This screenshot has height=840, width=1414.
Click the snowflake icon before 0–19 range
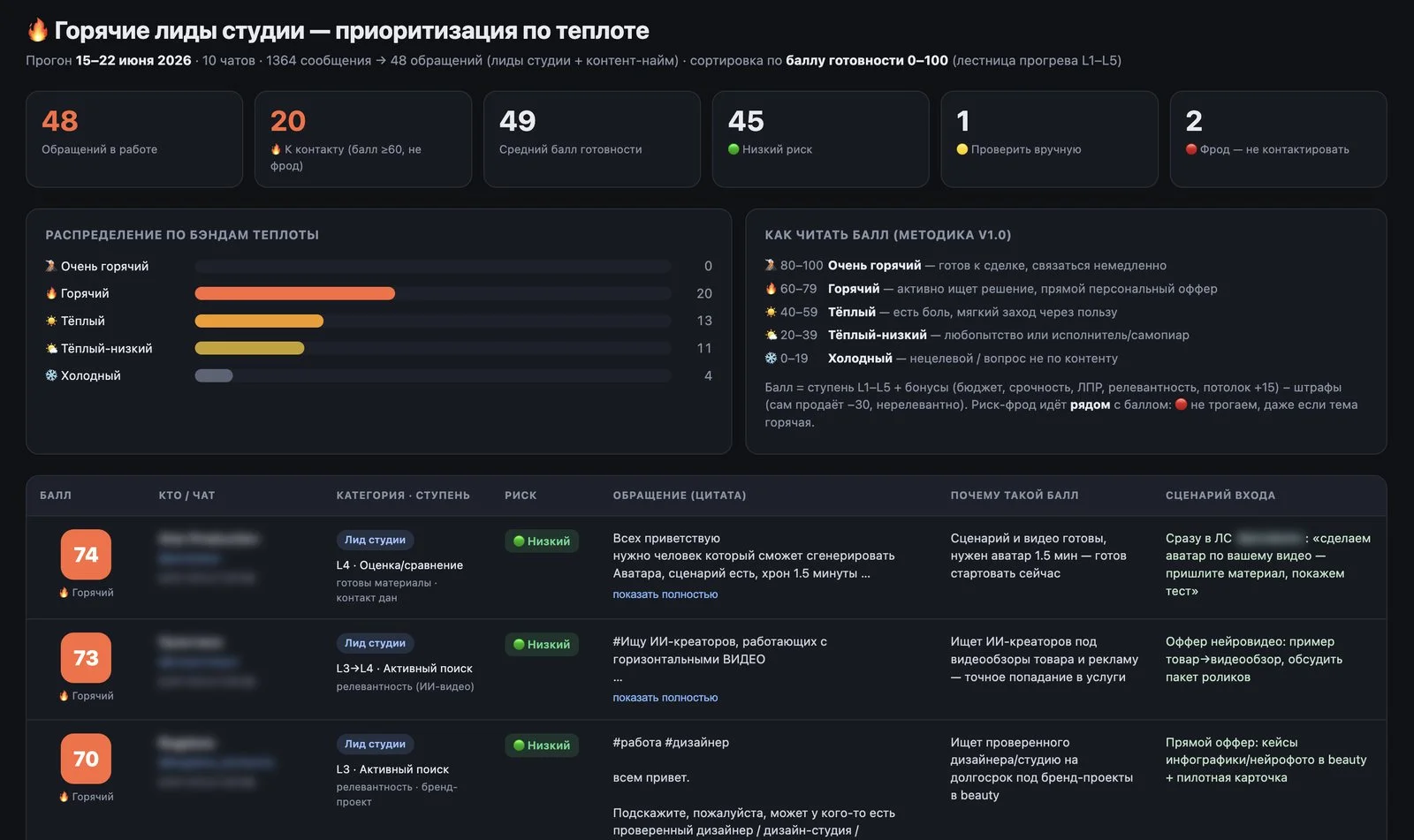coord(771,358)
